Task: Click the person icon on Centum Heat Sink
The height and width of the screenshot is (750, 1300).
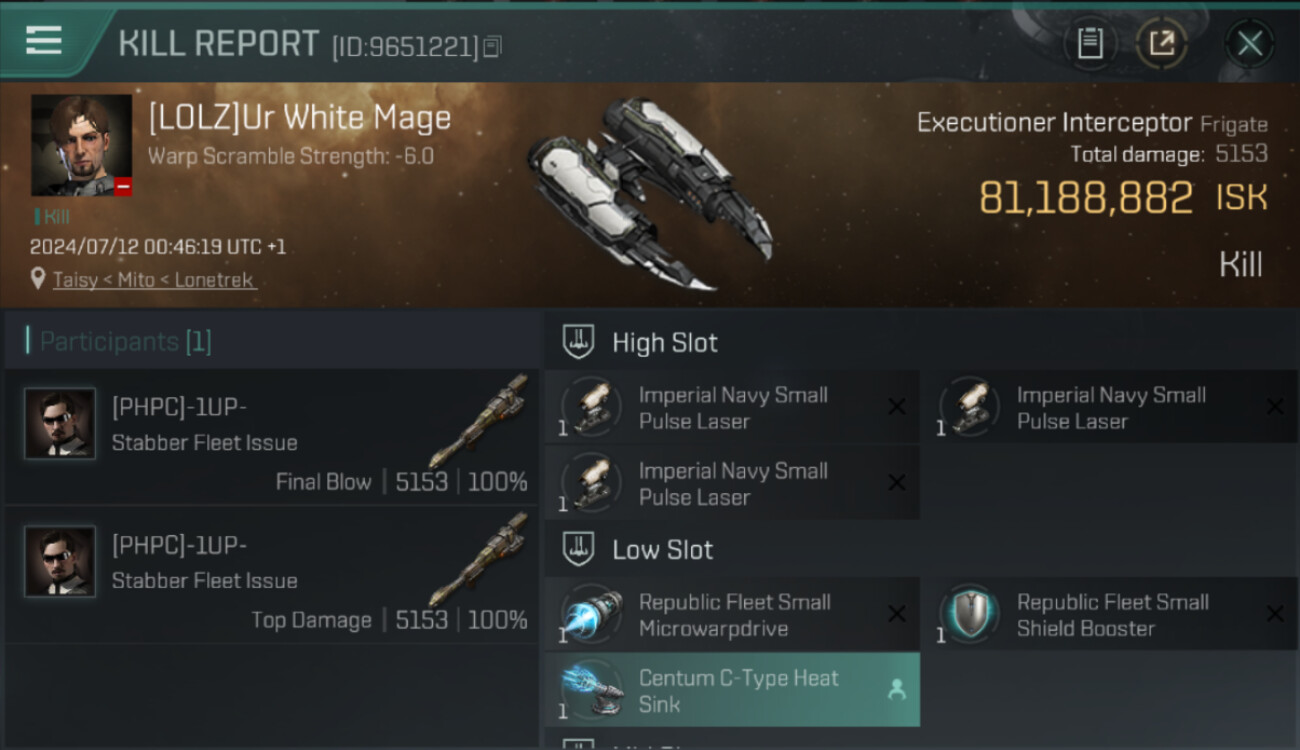Action: [x=897, y=689]
